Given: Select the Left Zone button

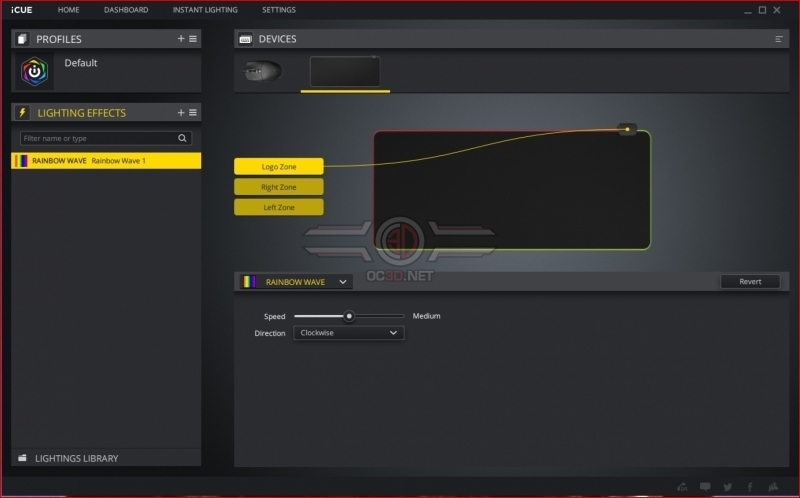Looking at the screenshot, I should tap(279, 207).
